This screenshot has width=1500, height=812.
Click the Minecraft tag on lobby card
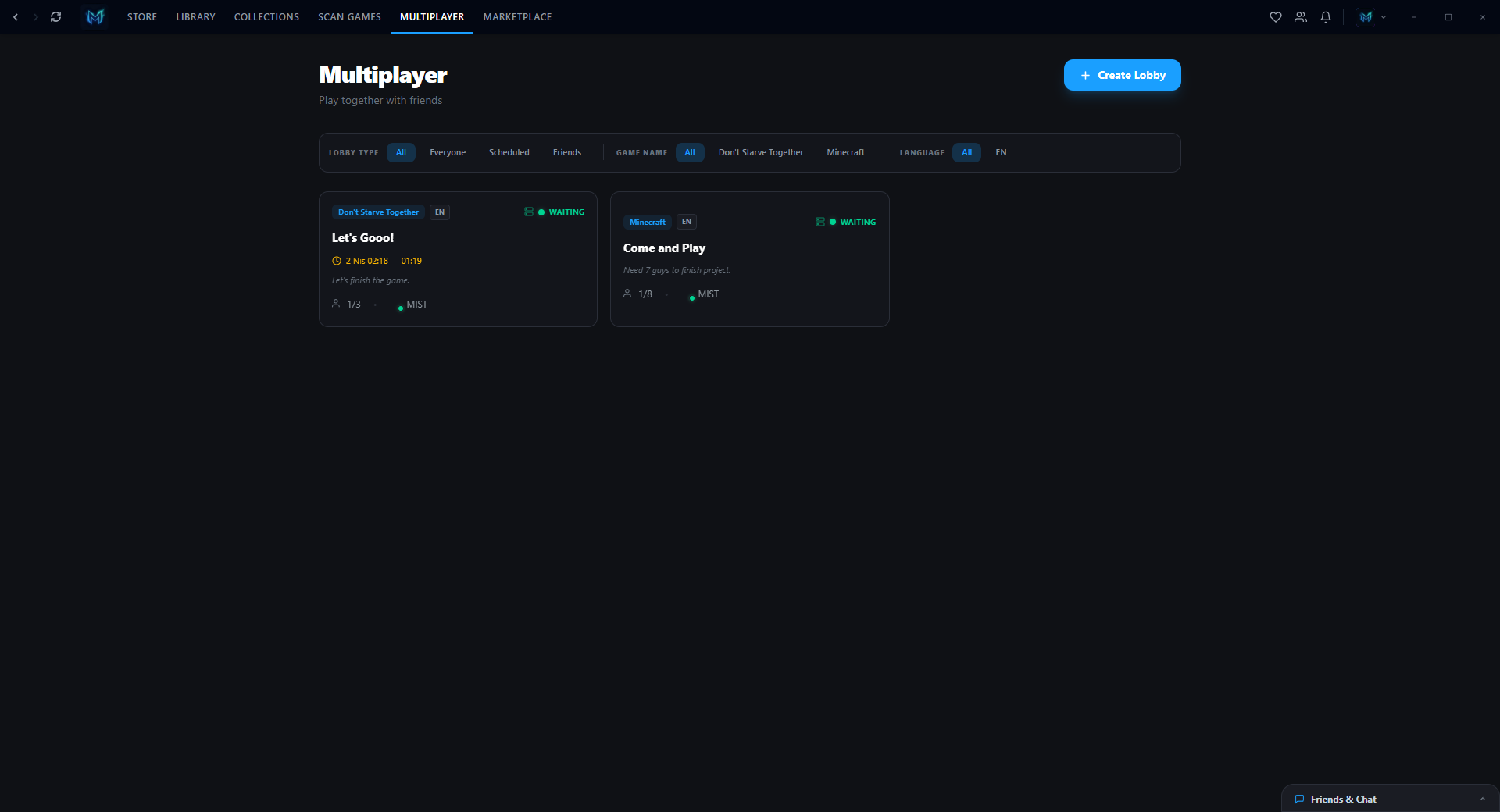(x=648, y=222)
